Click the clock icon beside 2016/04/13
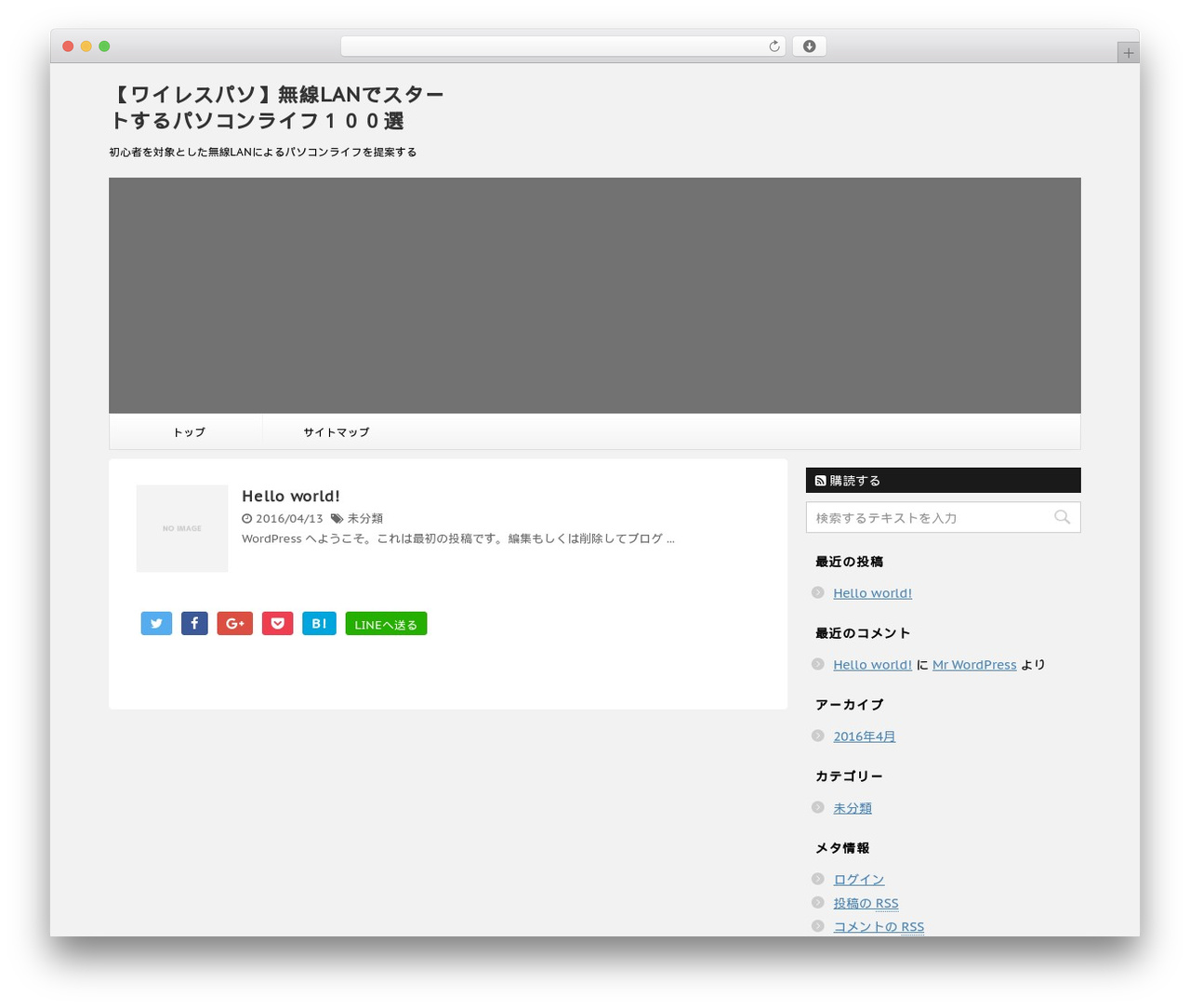 point(246,519)
